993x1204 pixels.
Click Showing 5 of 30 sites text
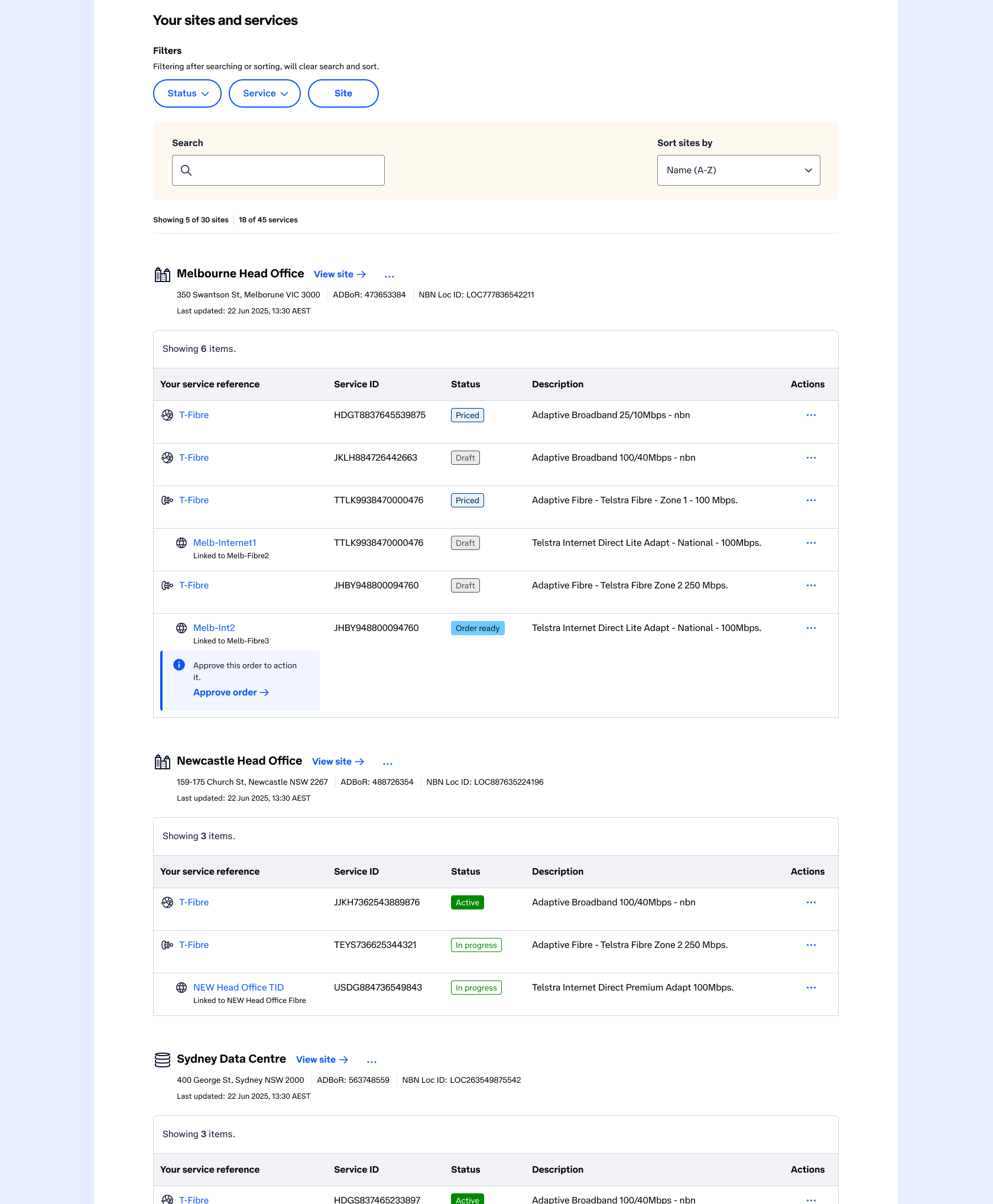(x=191, y=220)
